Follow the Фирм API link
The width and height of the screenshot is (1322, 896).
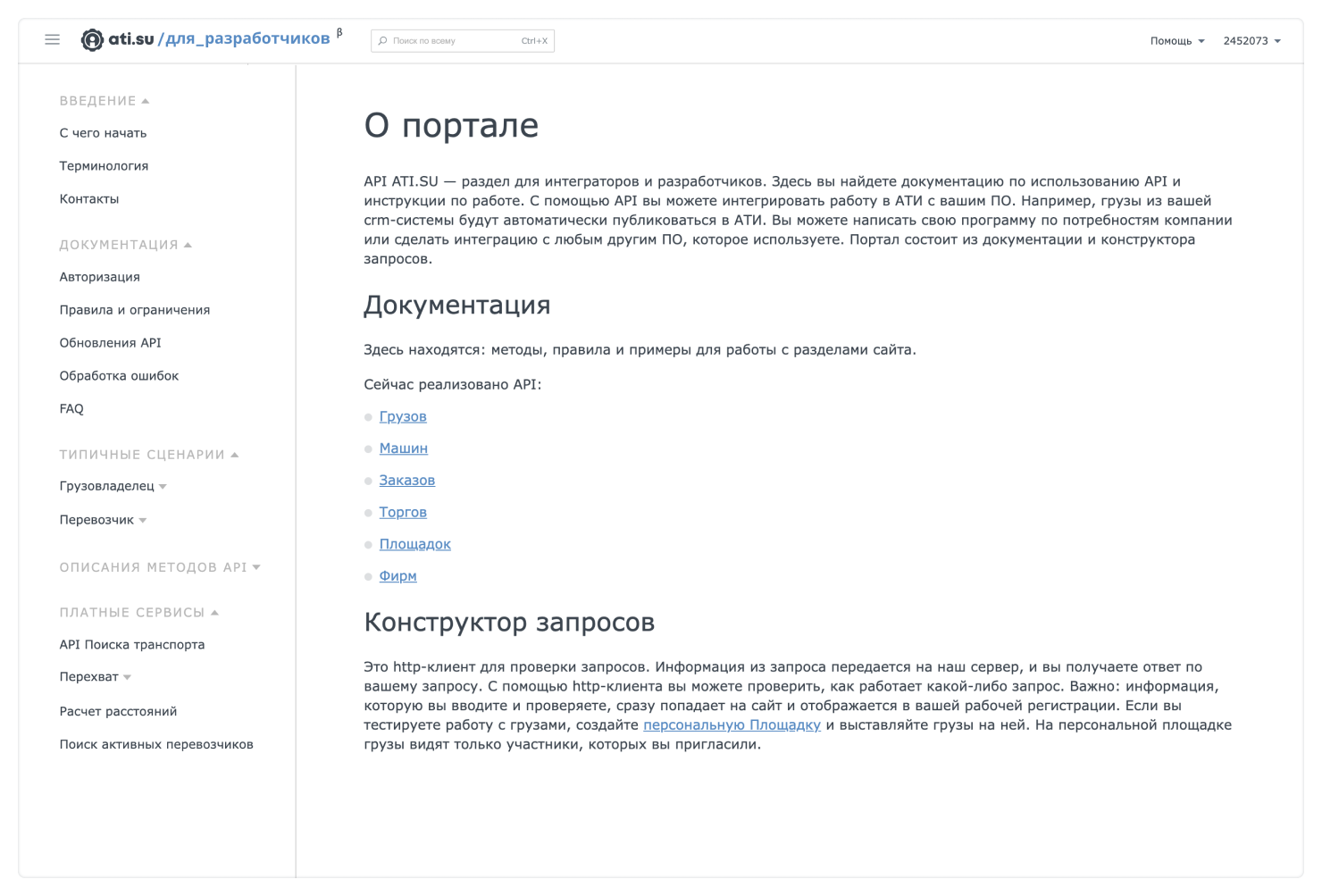click(398, 576)
